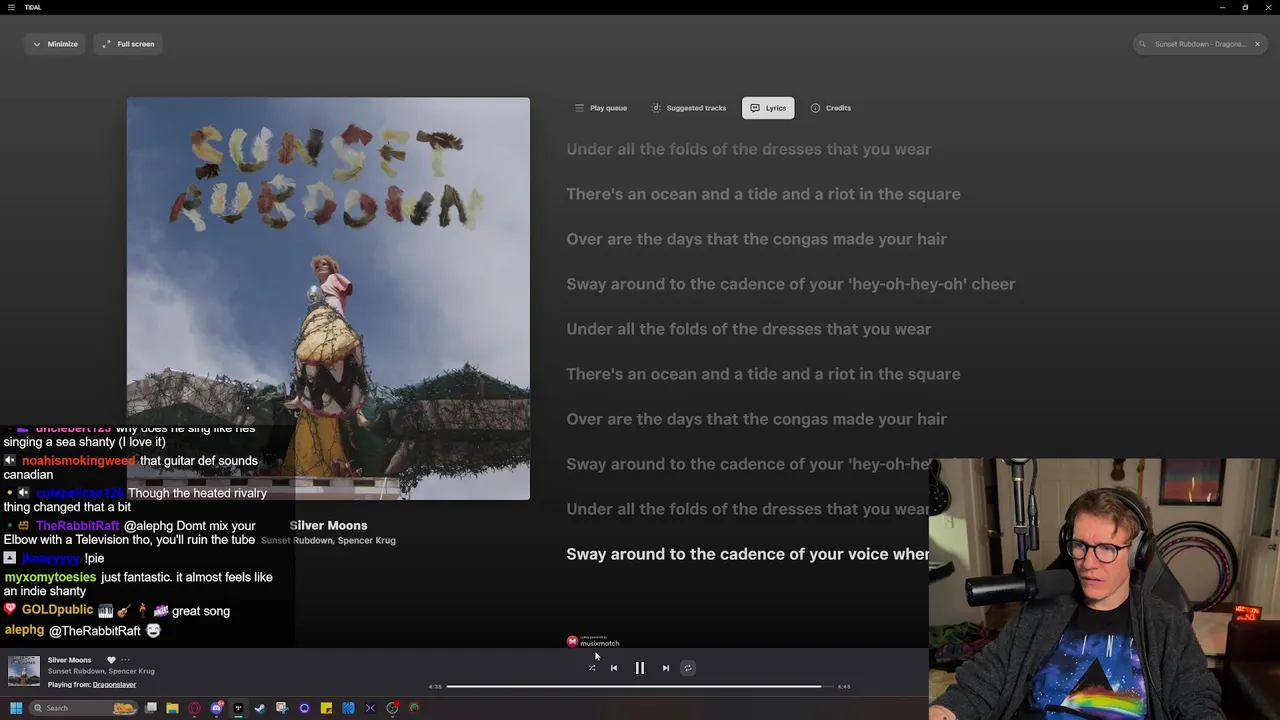Pause the current song
This screenshot has height=720, width=1280.
click(x=640, y=668)
